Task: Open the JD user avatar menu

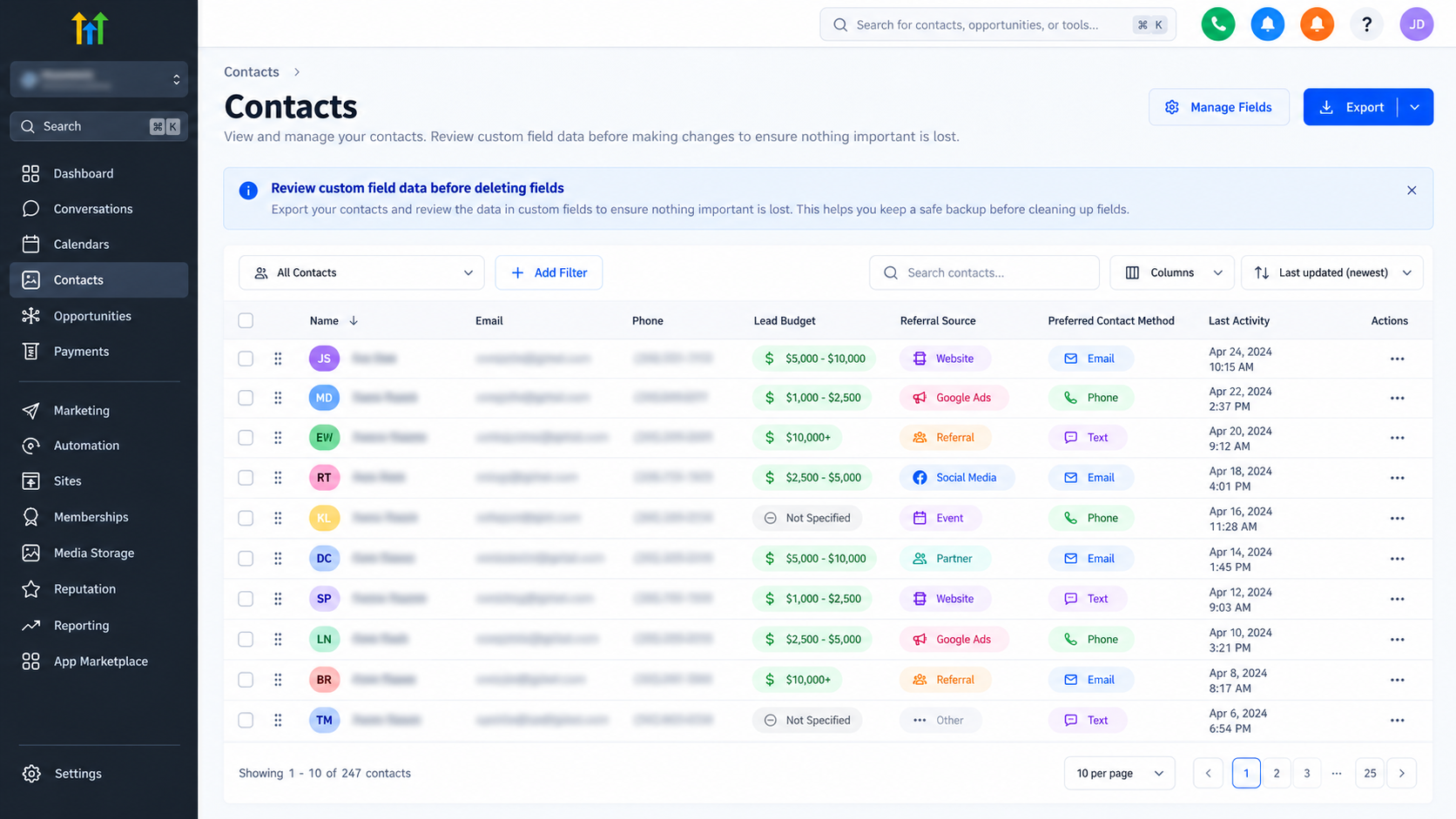Action: [x=1416, y=24]
